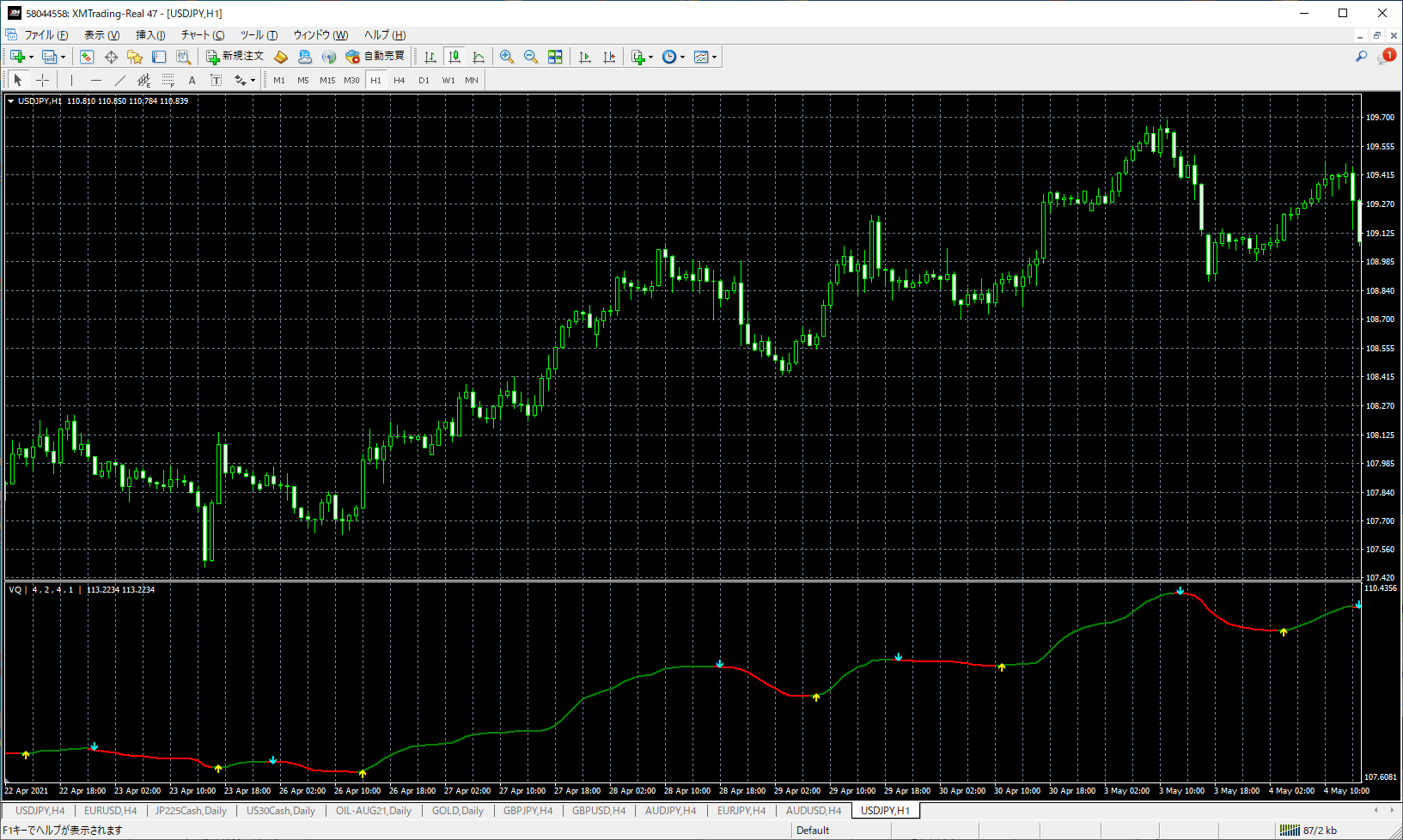The height and width of the screenshot is (840, 1403).
Task: Select the H4 timeframe button
Action: (x=400, y=80)
